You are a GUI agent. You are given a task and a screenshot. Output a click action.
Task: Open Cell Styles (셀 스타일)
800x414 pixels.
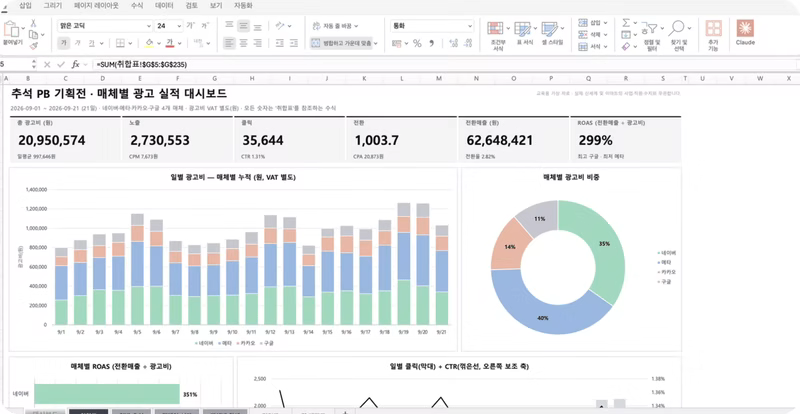pyautogui.click(x=552, y=33)
